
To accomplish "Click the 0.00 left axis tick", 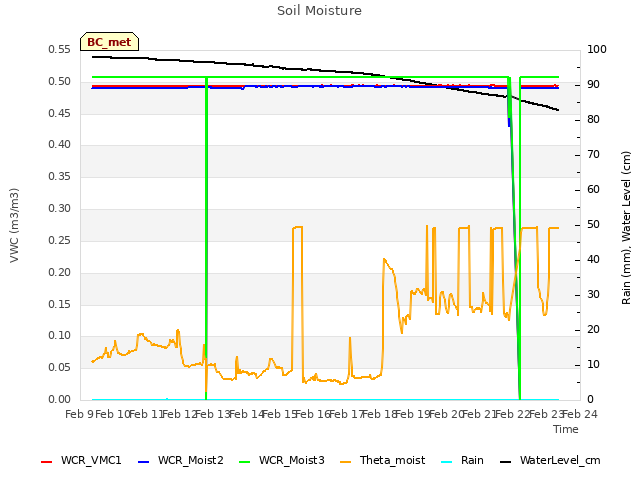I will [60, 399].
